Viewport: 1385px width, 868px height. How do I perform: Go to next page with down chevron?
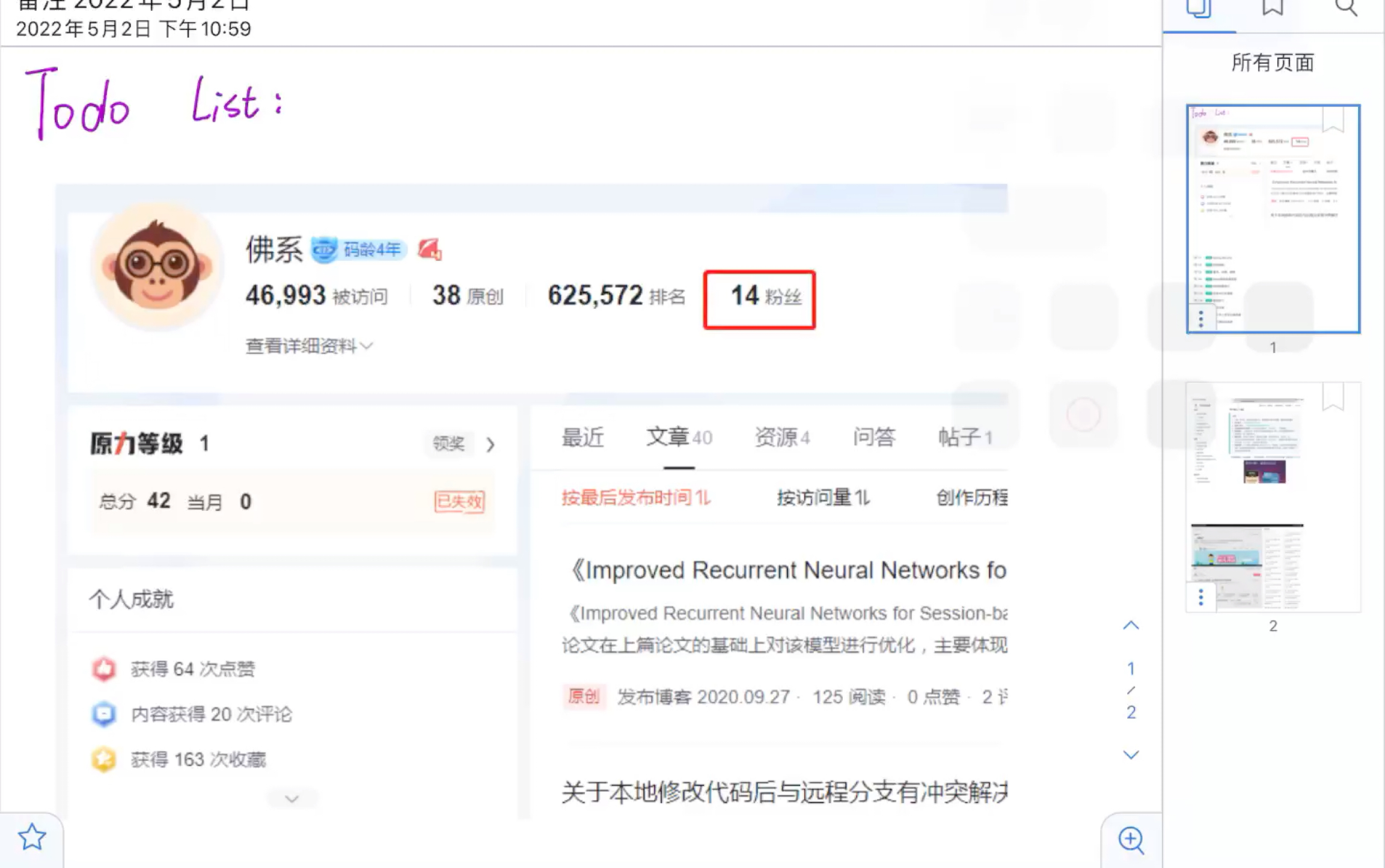(1131, 755)
